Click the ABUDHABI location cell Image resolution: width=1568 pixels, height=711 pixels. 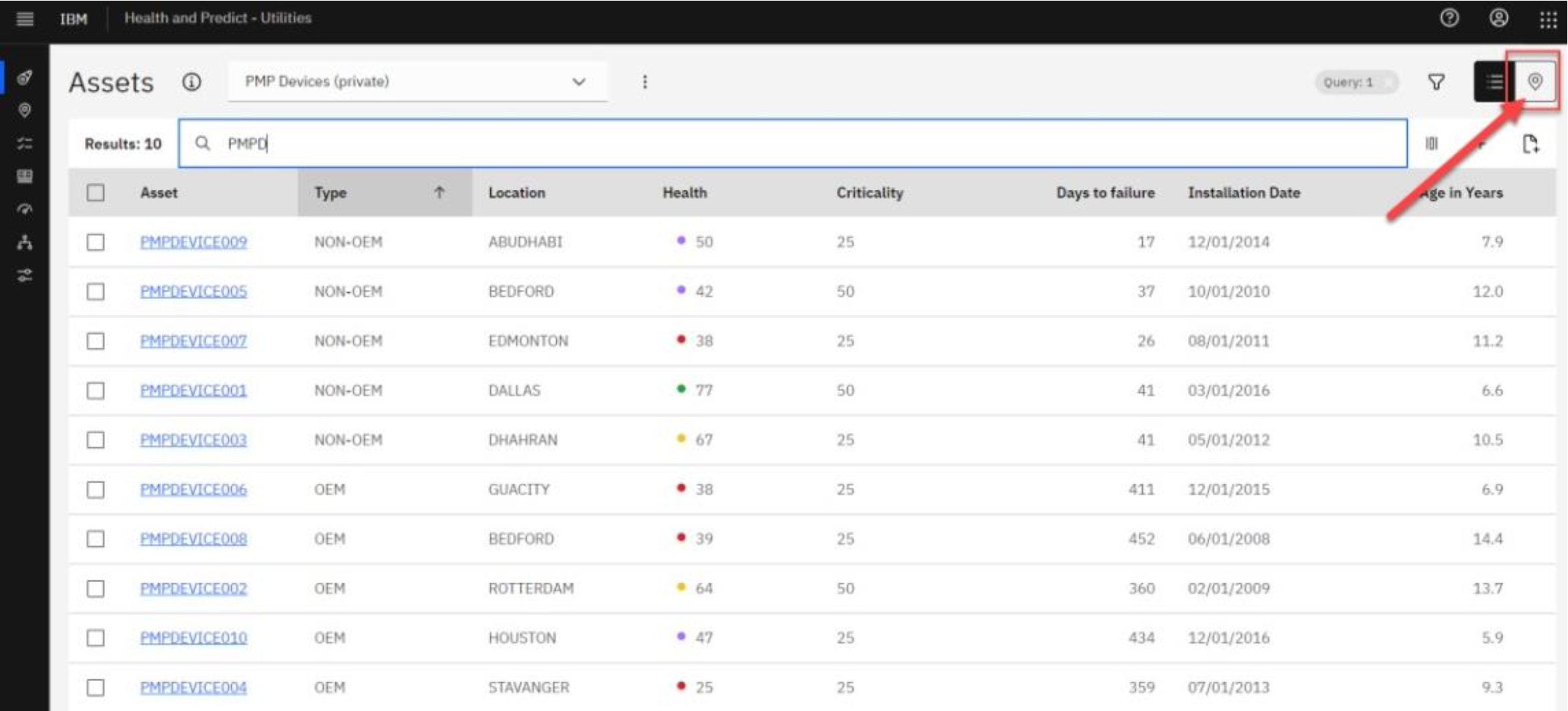[525, 242]
